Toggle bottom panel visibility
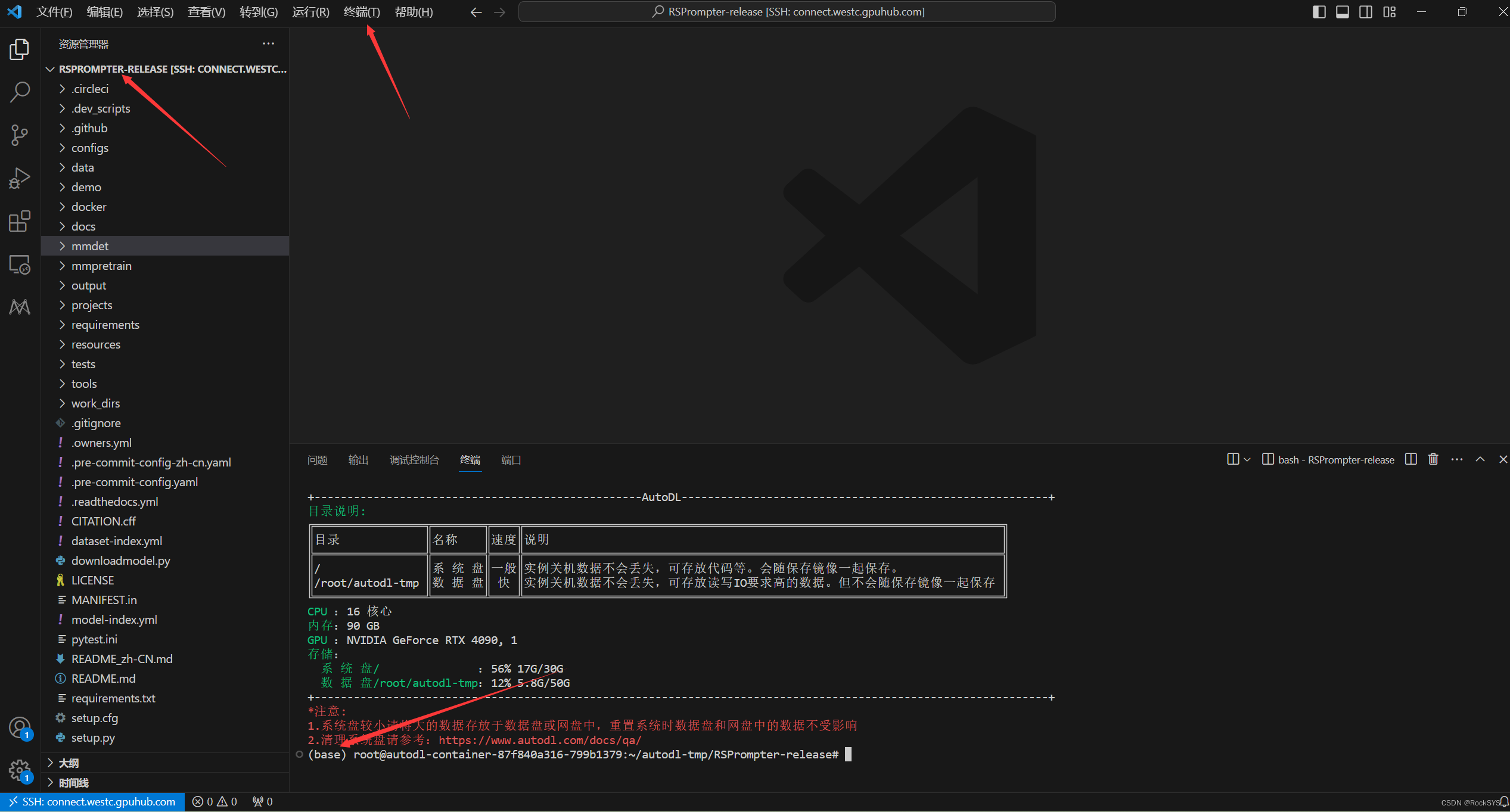This screenshot has height=812, width=1510. [1342, 12]
